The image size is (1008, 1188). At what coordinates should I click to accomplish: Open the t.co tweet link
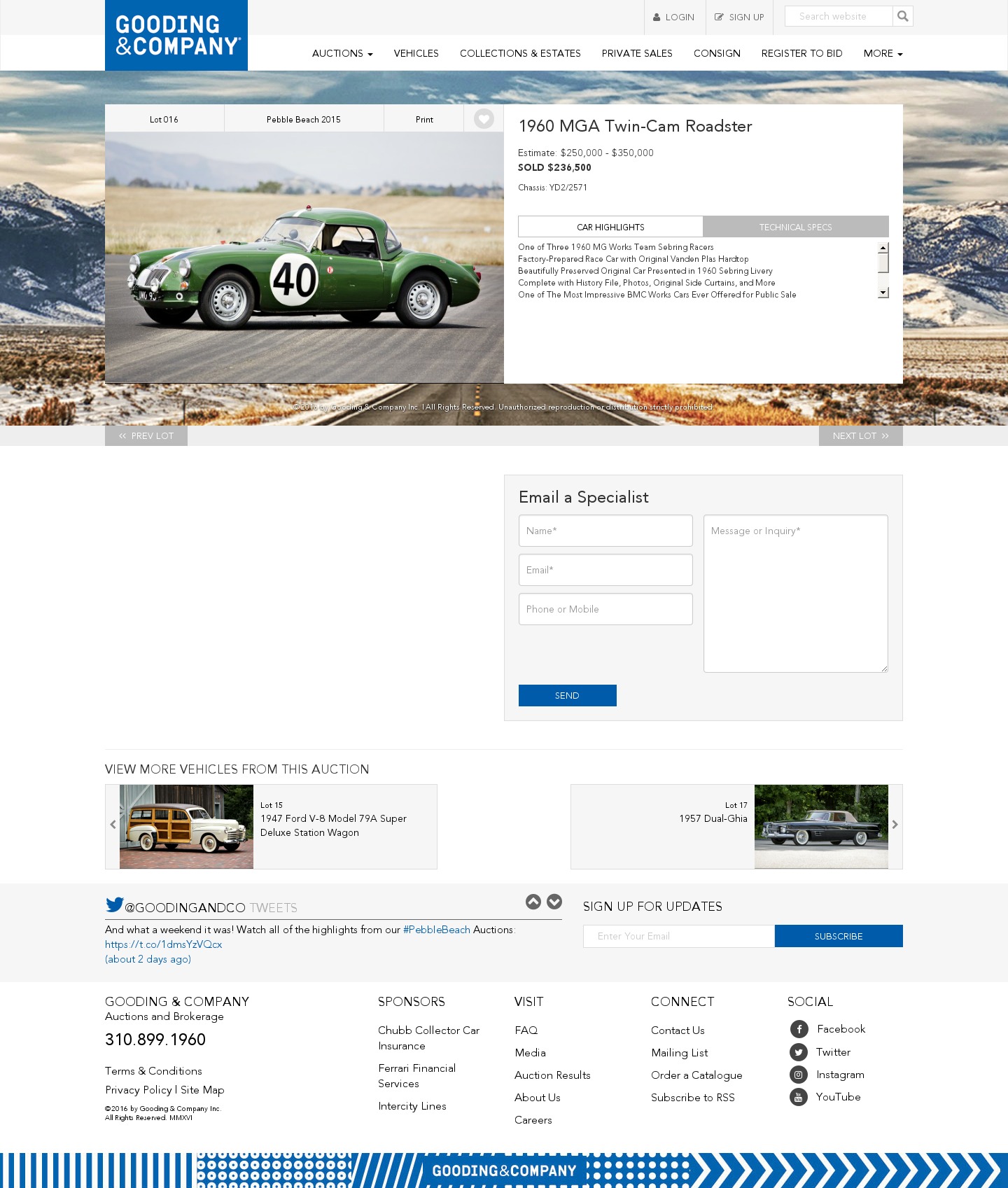164,944
